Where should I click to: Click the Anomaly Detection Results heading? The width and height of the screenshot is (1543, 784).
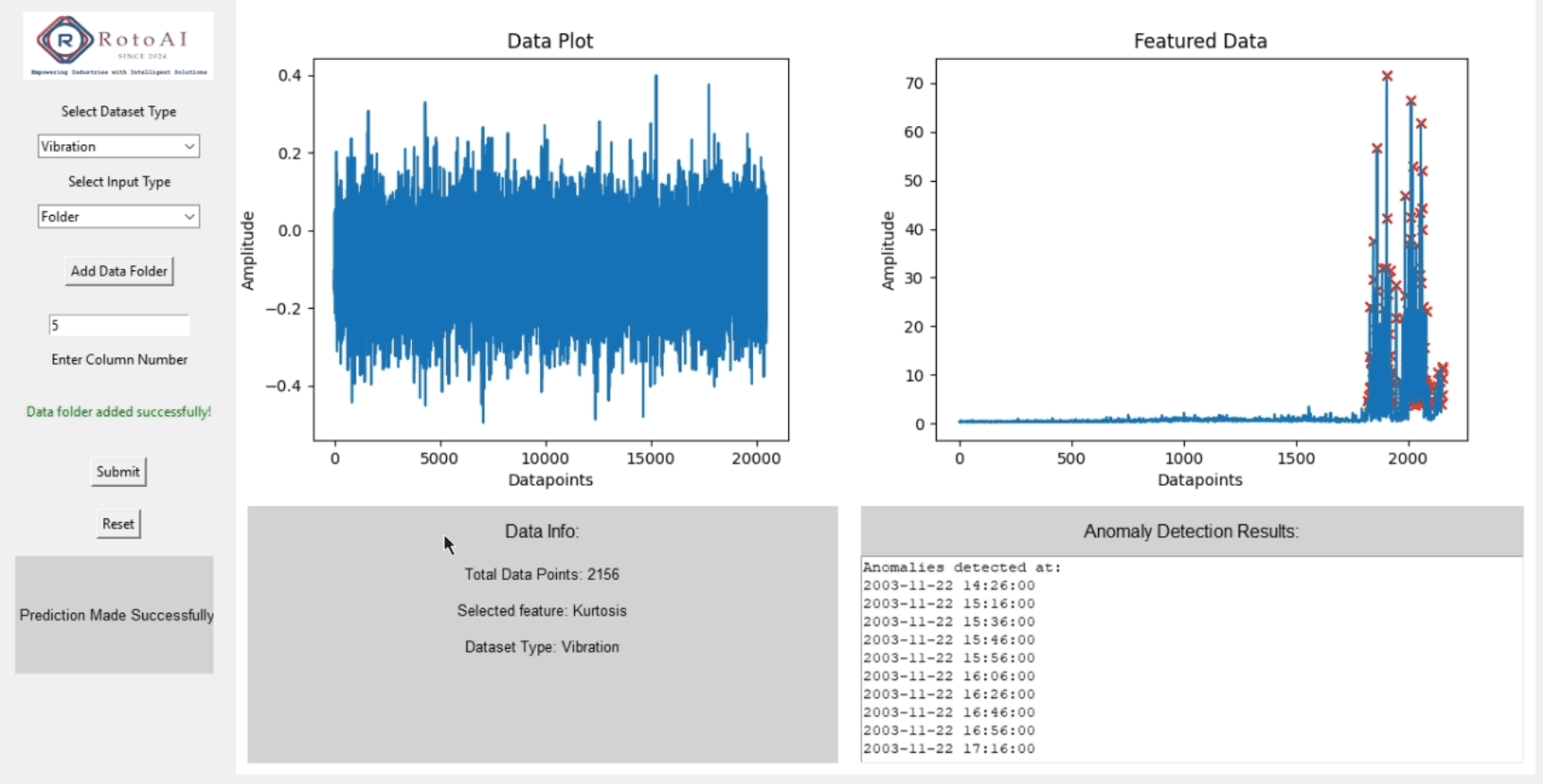coord(1190,532)
